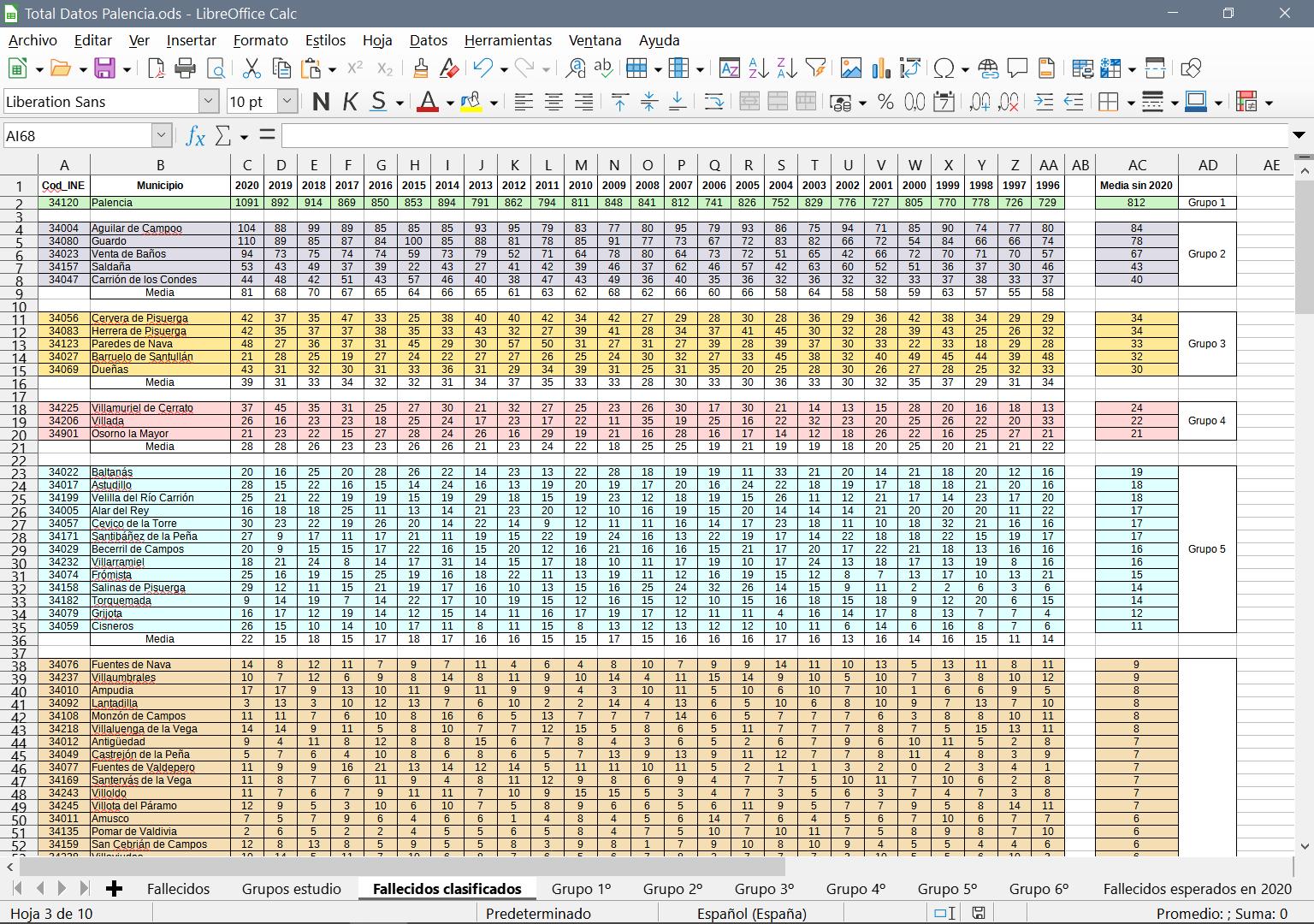
Task: Cut the selected cells
Action: pyautogui.click(x=252, y=68)
